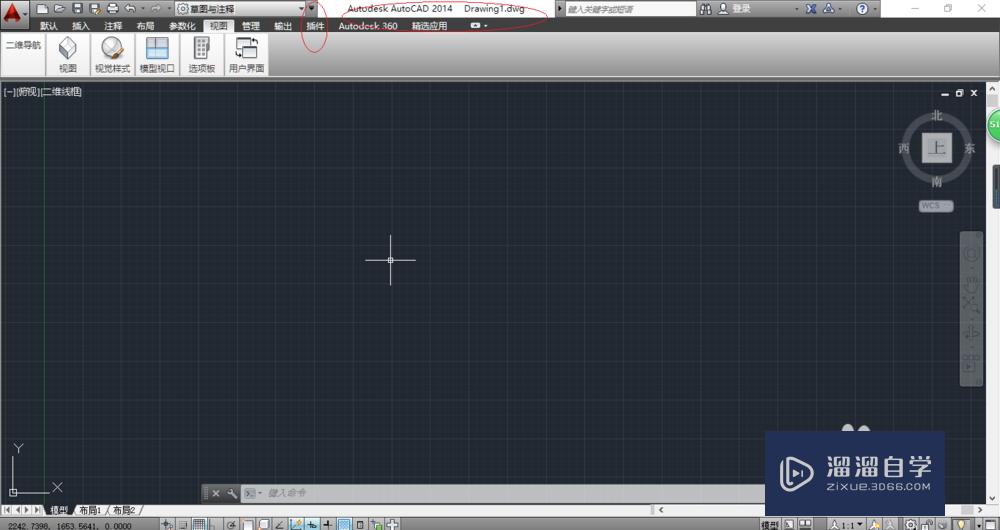
Task: Switch to the 参数化 ribbon tab
Action: (x=182, y=26)
